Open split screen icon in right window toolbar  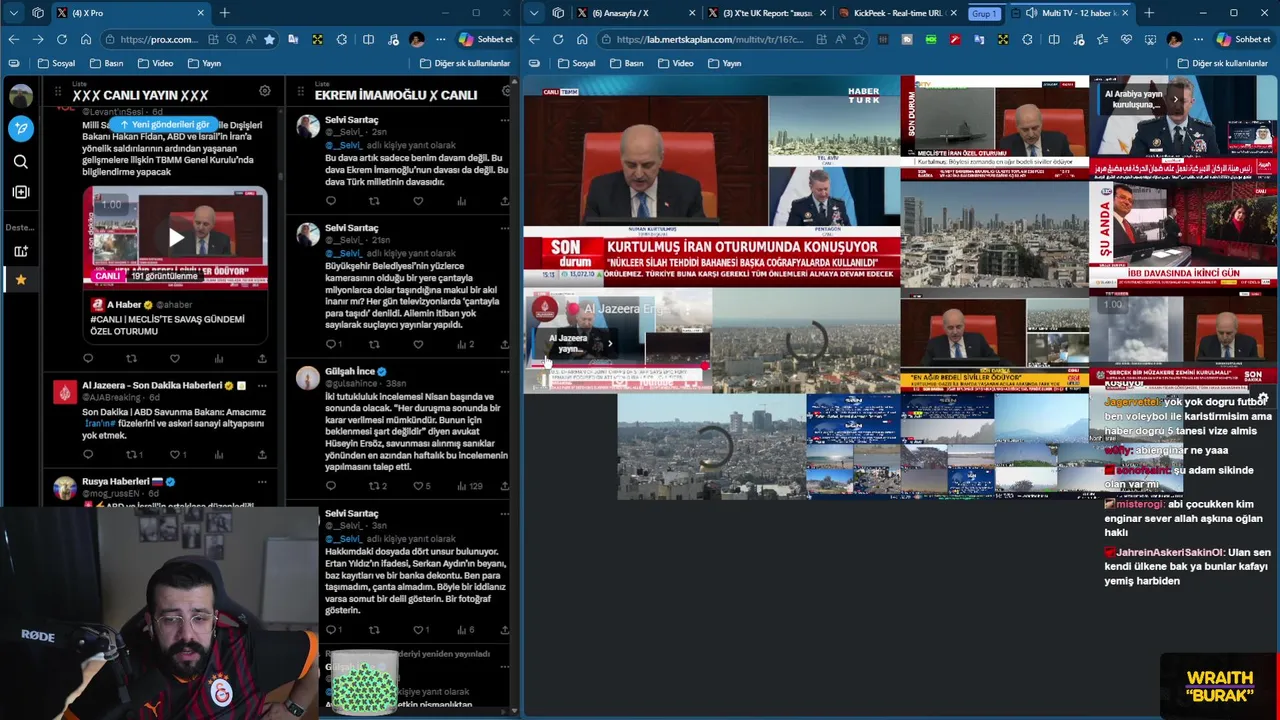pyautogui.click(x=1053, y=39)
